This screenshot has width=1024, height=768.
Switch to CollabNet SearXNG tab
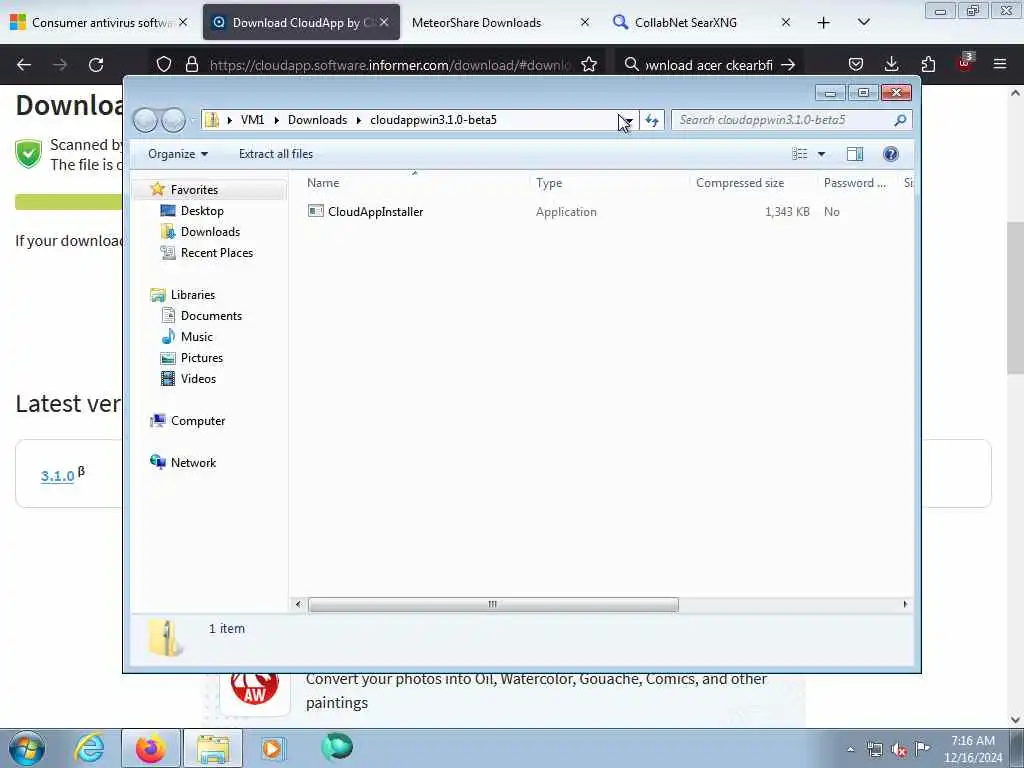685,23
